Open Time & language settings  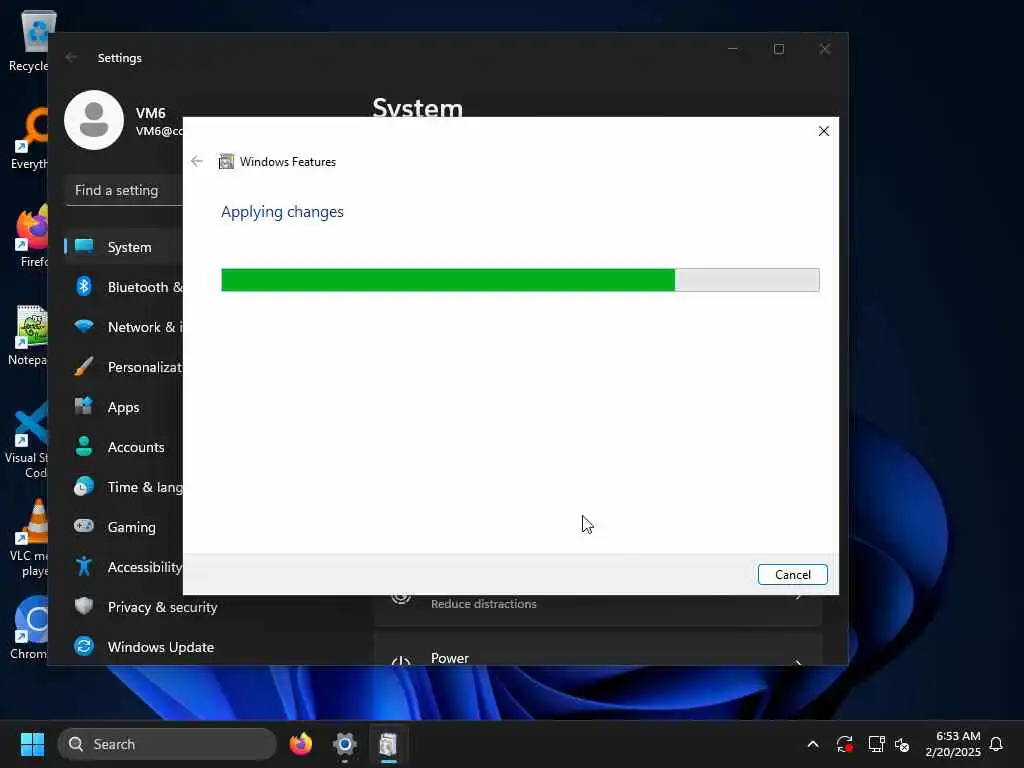tap(124, 487)
